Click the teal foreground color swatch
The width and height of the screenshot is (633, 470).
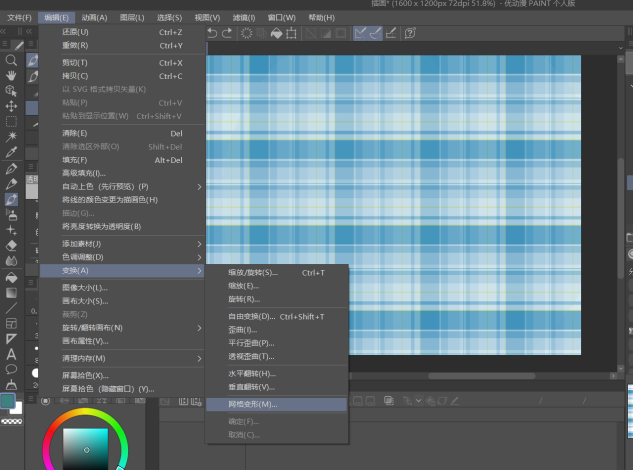point(8,401)
